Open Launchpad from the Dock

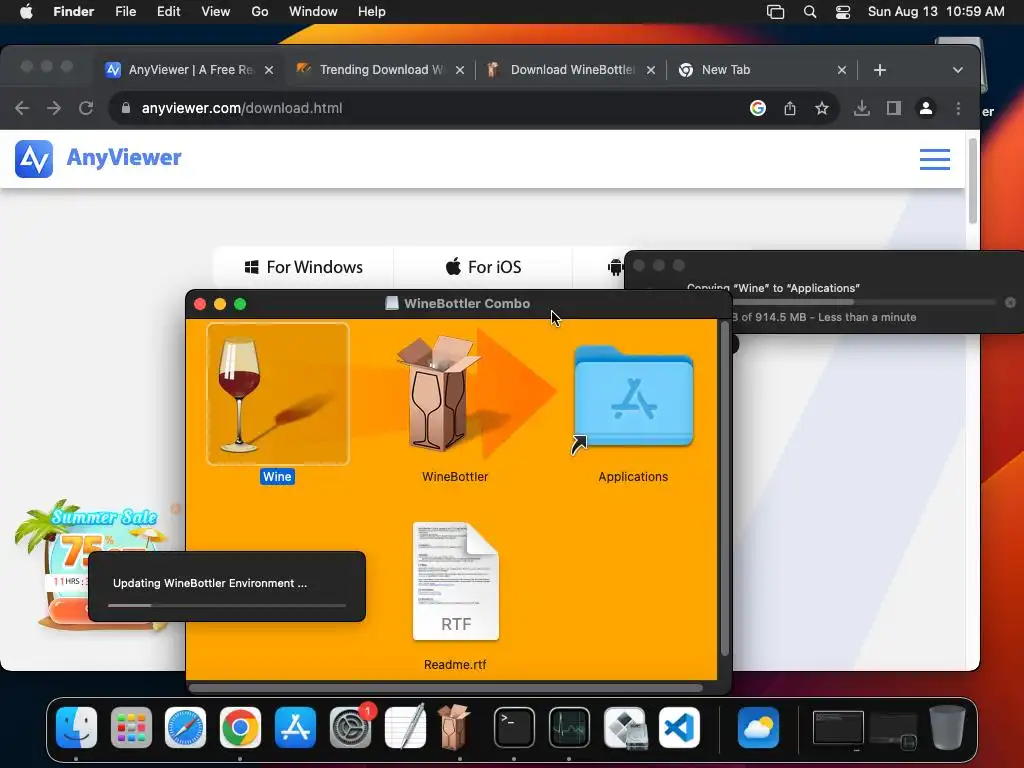click(x=131, y=728)
